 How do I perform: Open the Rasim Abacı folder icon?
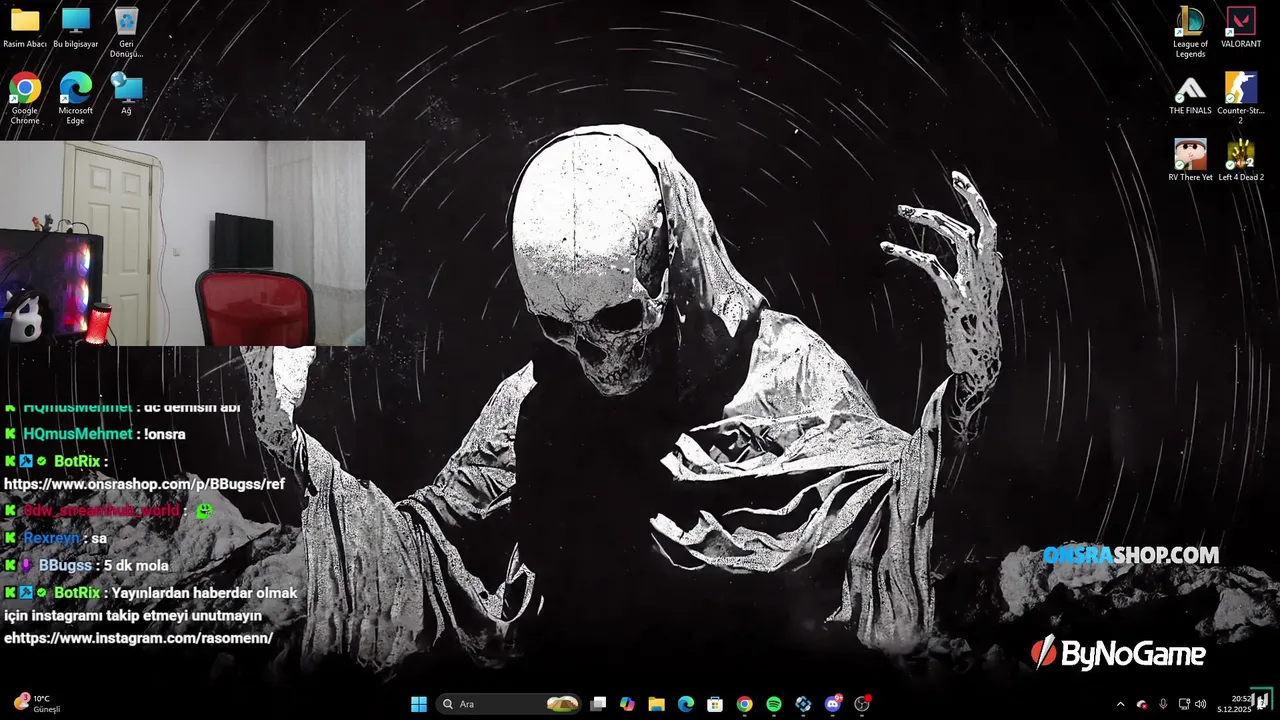click(x=25, y=28)
